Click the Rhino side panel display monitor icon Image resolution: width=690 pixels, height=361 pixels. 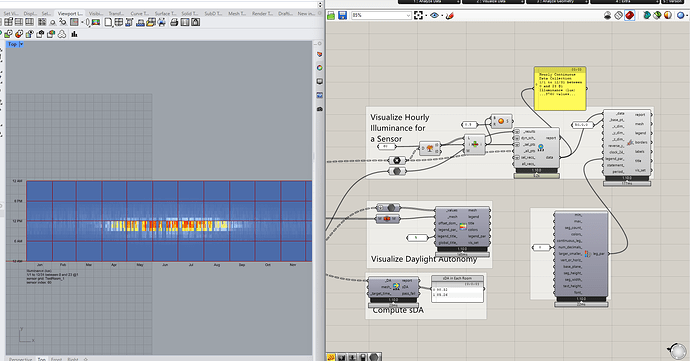(x=319, y=81)
